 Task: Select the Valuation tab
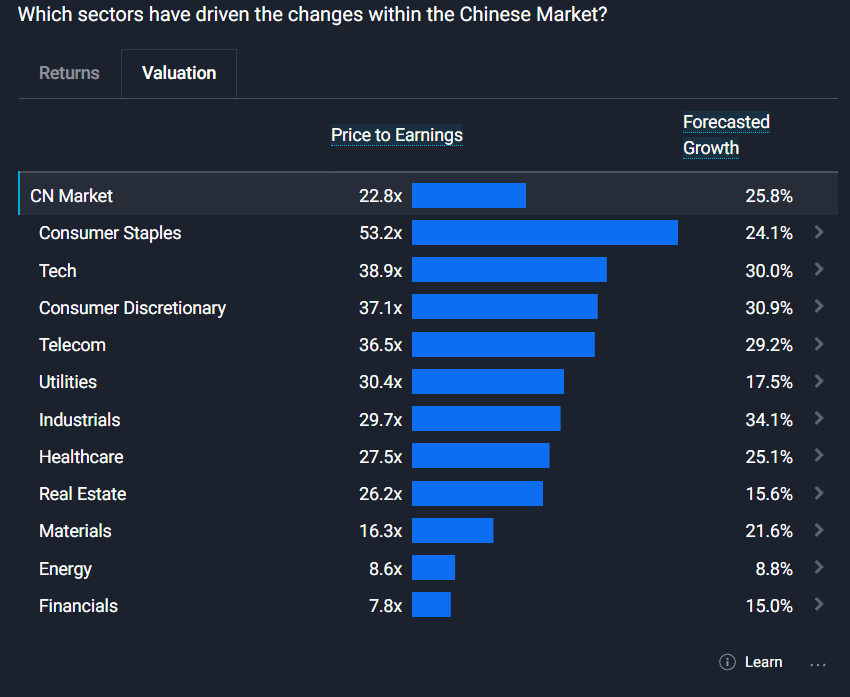coord(179,73)
